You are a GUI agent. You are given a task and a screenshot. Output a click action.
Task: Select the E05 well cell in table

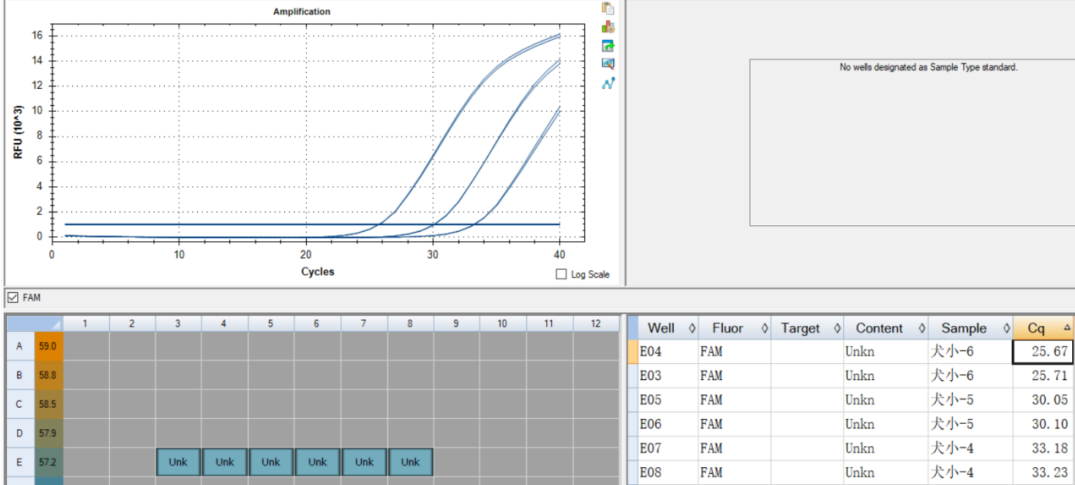tap(668, 400)
